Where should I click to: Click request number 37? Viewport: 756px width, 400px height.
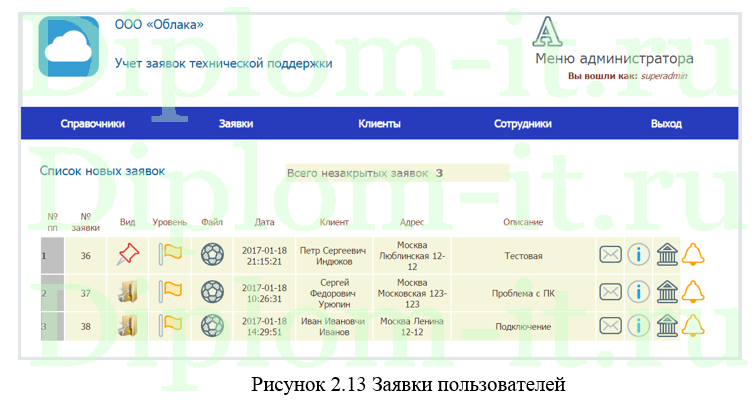click(x=85, y=293)
